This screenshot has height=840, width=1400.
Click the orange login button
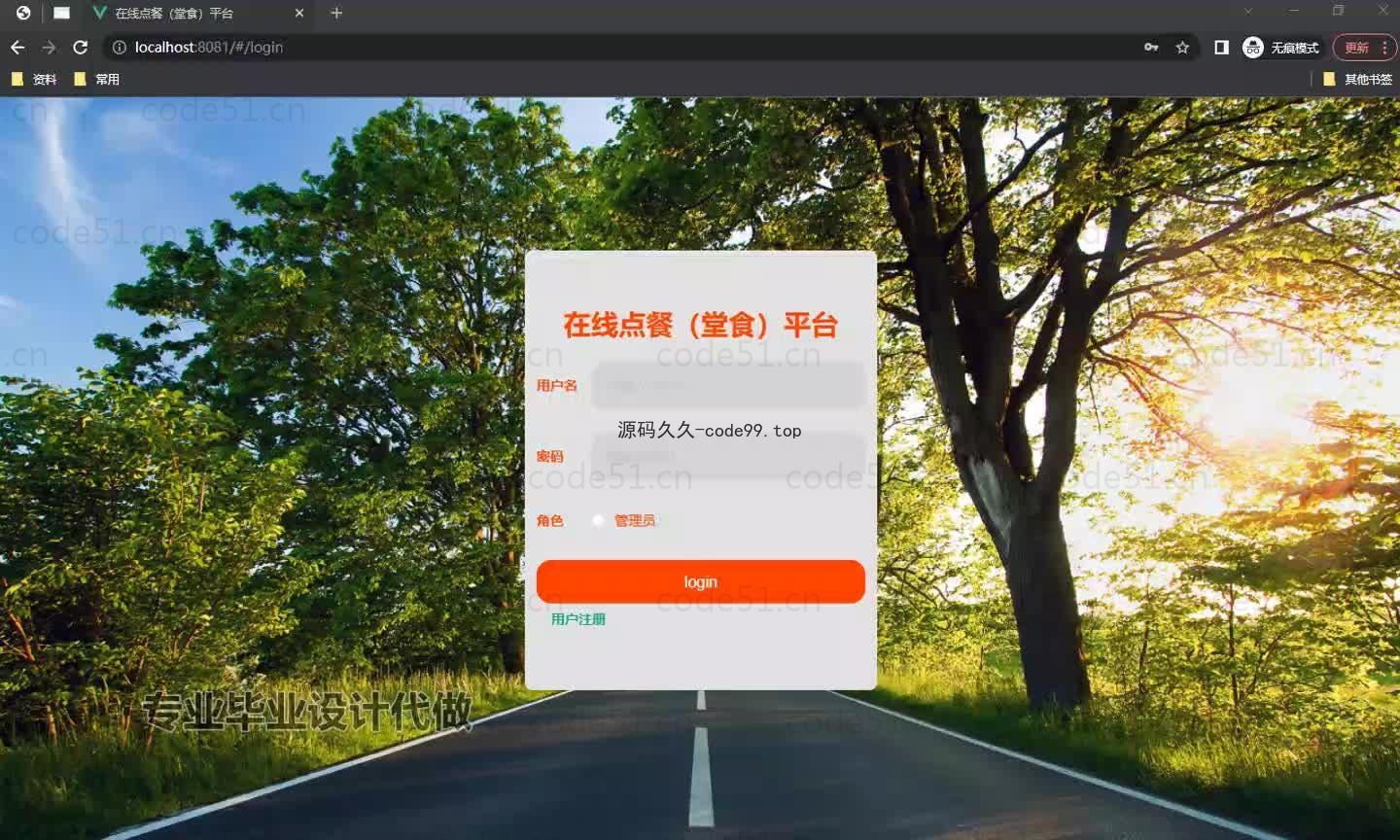pyautogui.click(x=701, y=581)
